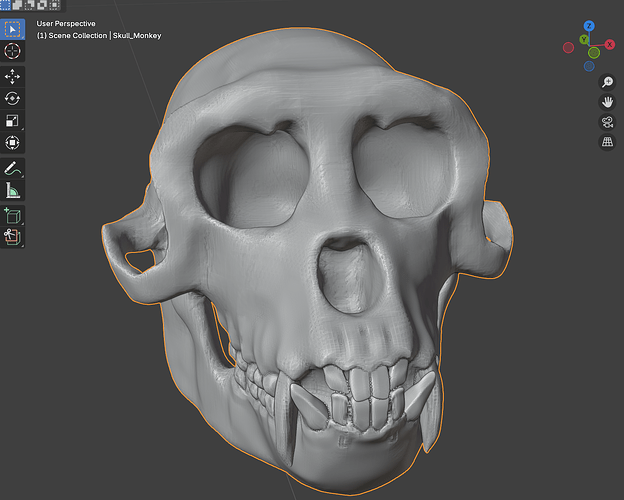The height and width of the screenshot is (500, 624).
Task: Toggle perspective/orthographic grid button
Action: (607, 142)
